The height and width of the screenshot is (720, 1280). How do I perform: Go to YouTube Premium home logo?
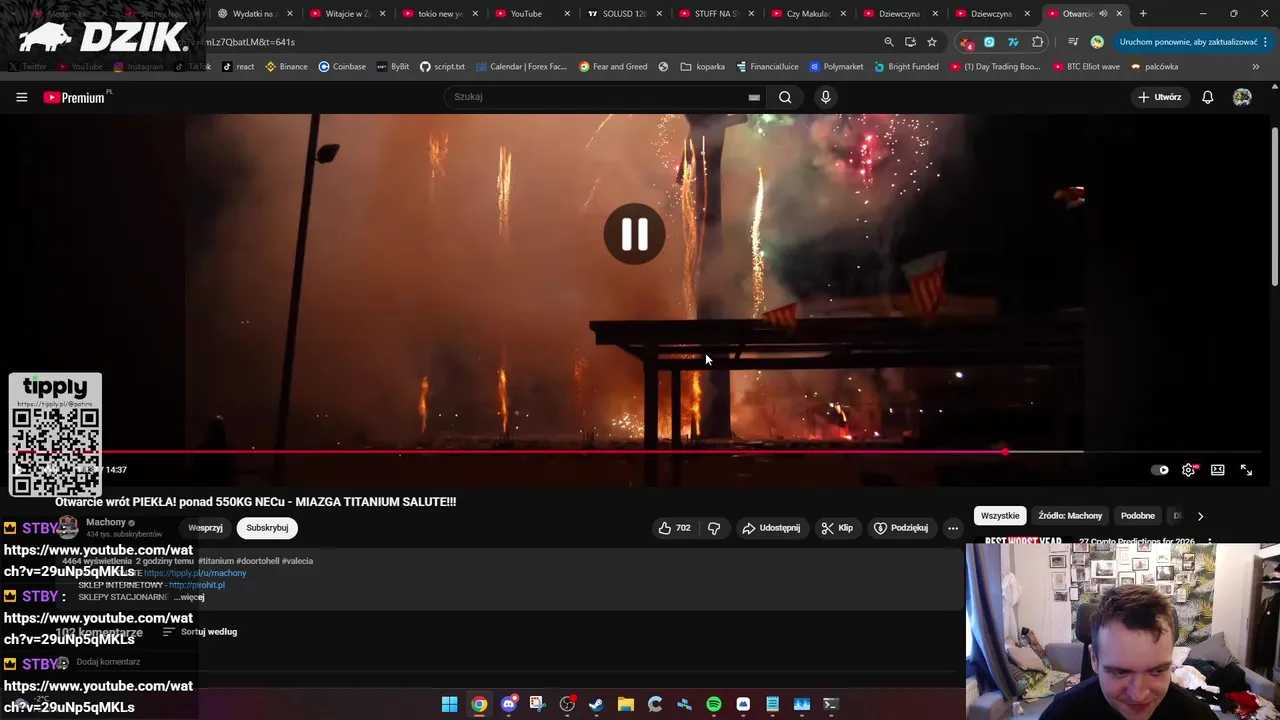[77, 97]
